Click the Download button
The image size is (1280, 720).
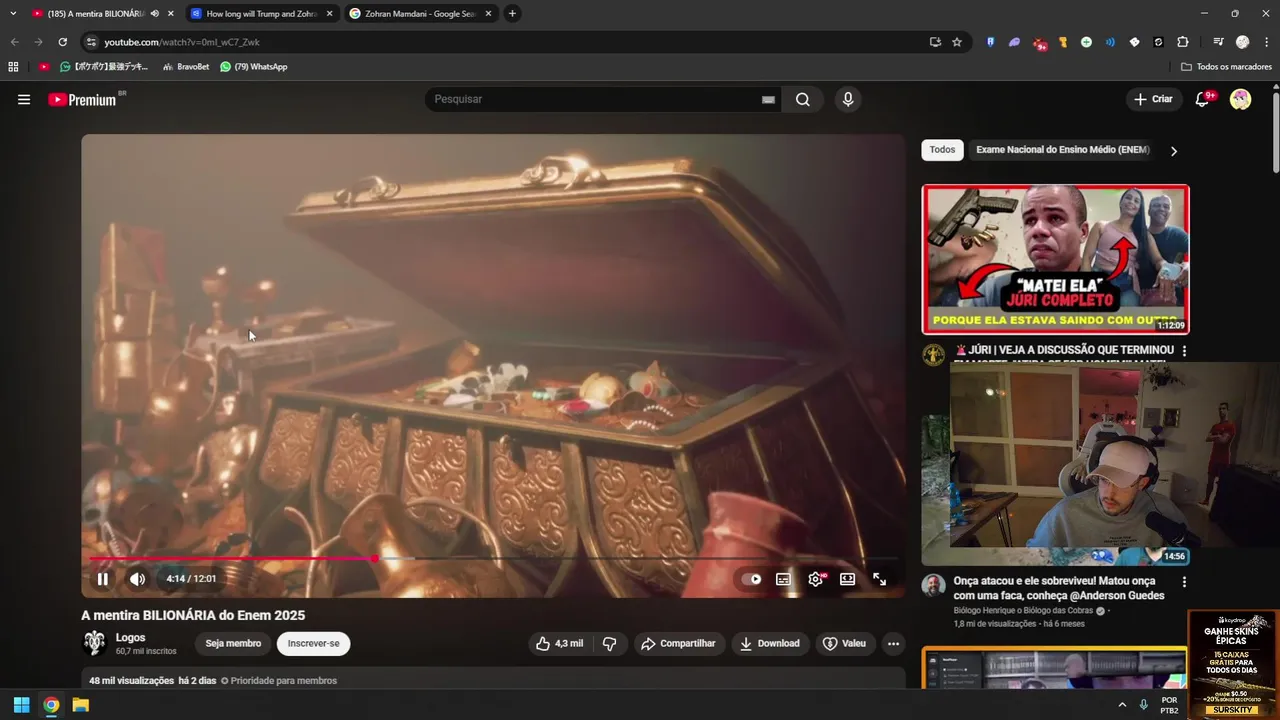pyautogui.click(x=769, y=643)
